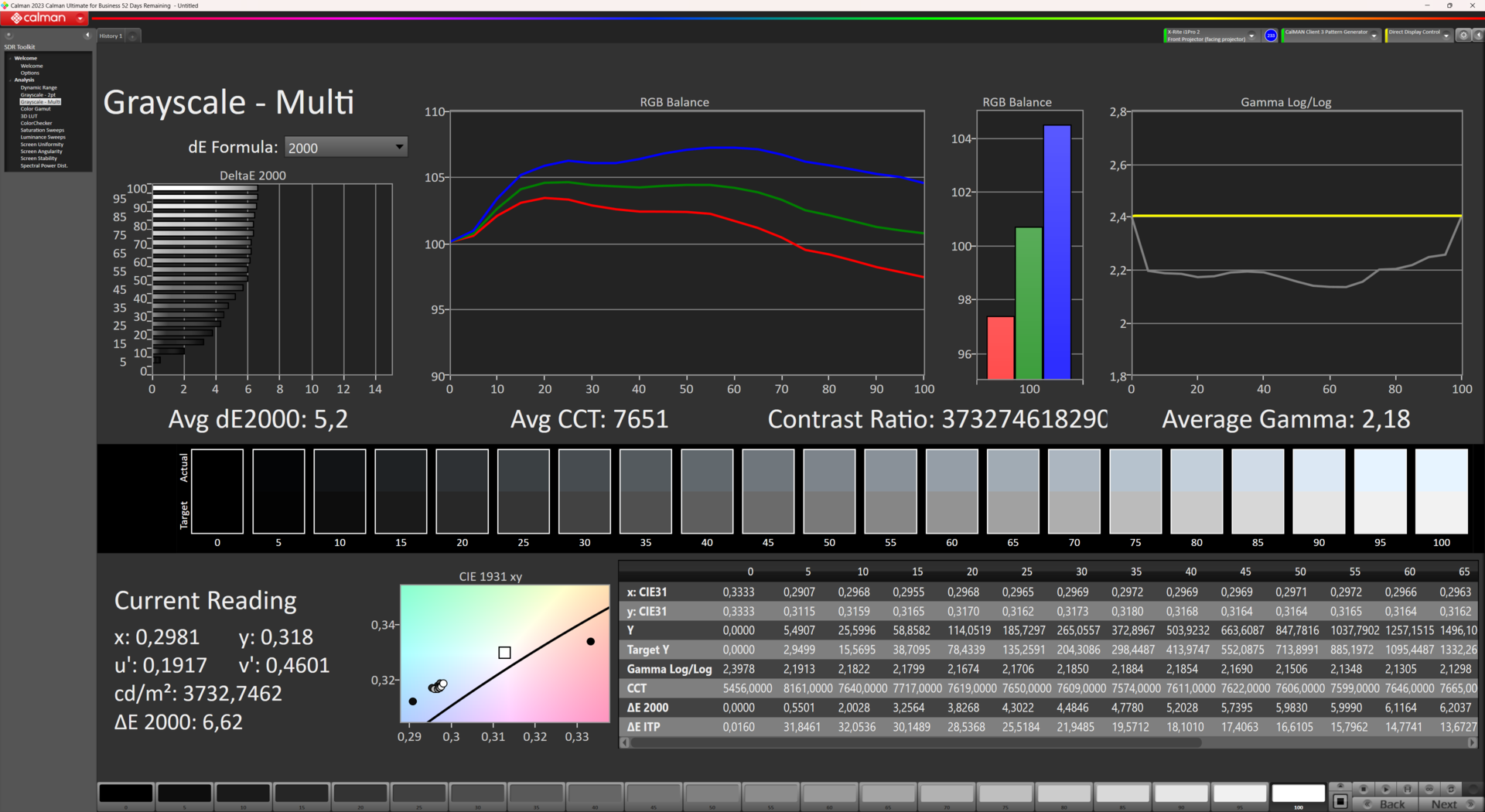Viewport: 1485px width, 812px height.
Task: Click the meter 233 blue indicator
Action: [1271, 36]
